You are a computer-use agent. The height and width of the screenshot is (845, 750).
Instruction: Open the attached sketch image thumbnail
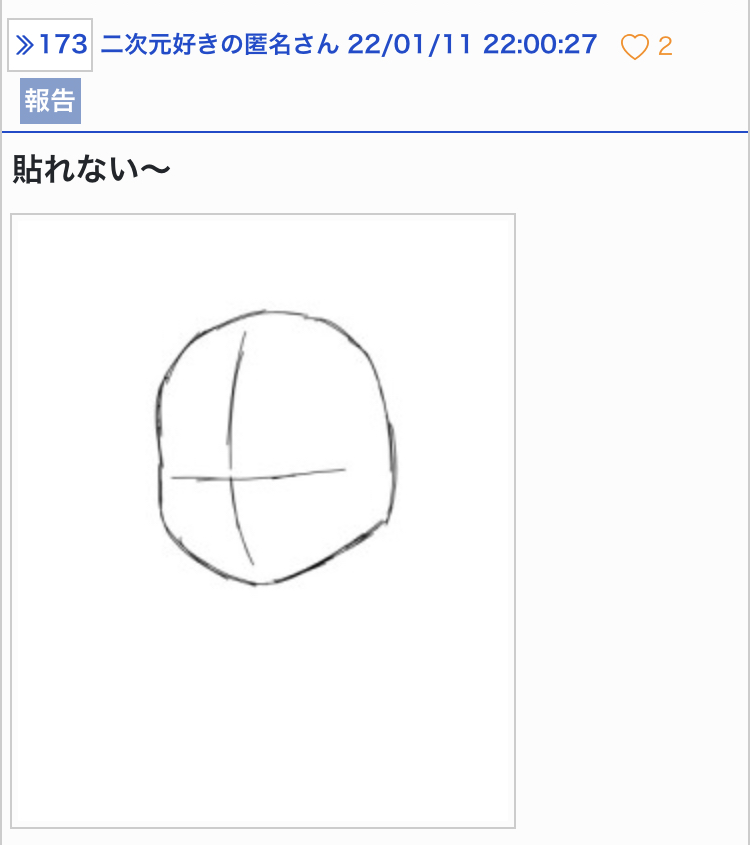(x=263, y=521)
